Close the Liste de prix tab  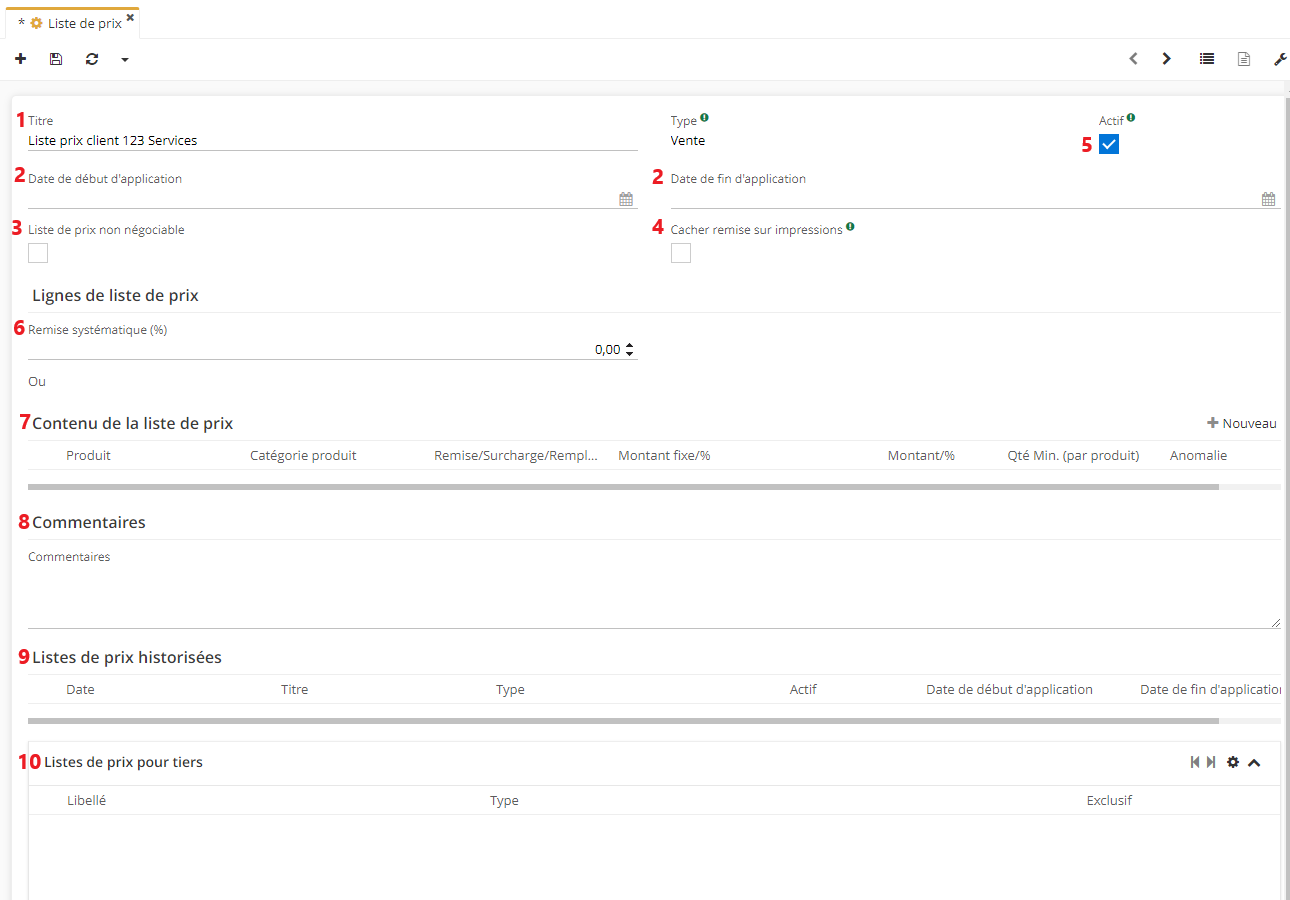130,17
